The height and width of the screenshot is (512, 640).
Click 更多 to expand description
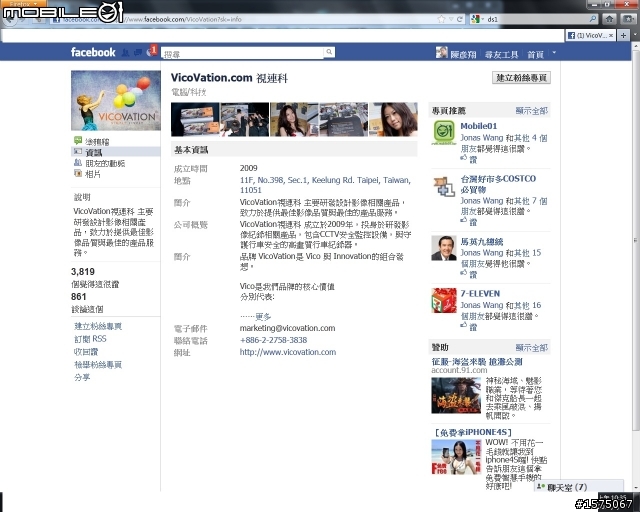coord(263,316)
